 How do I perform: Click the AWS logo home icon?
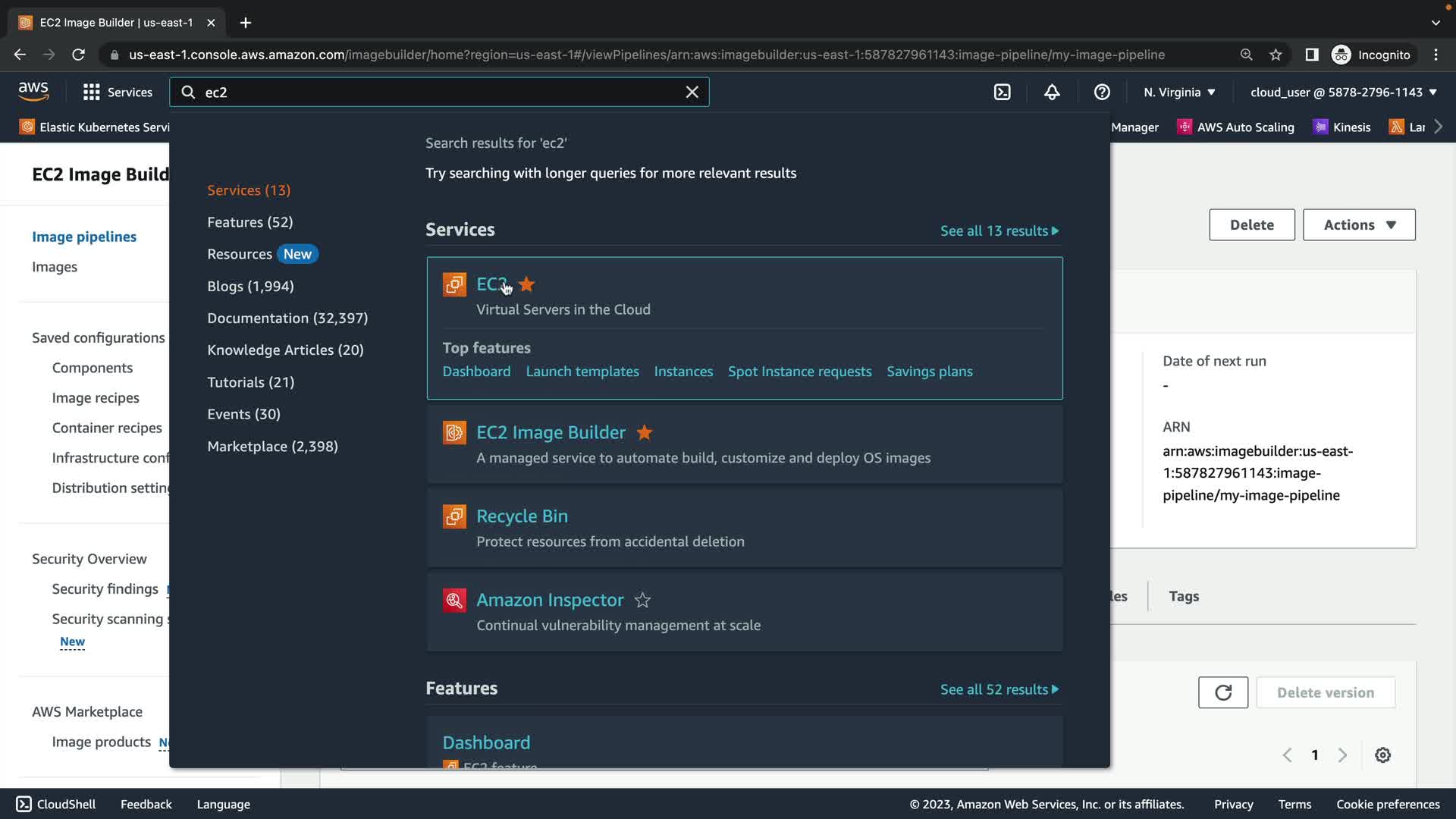(x=33, y=92)
